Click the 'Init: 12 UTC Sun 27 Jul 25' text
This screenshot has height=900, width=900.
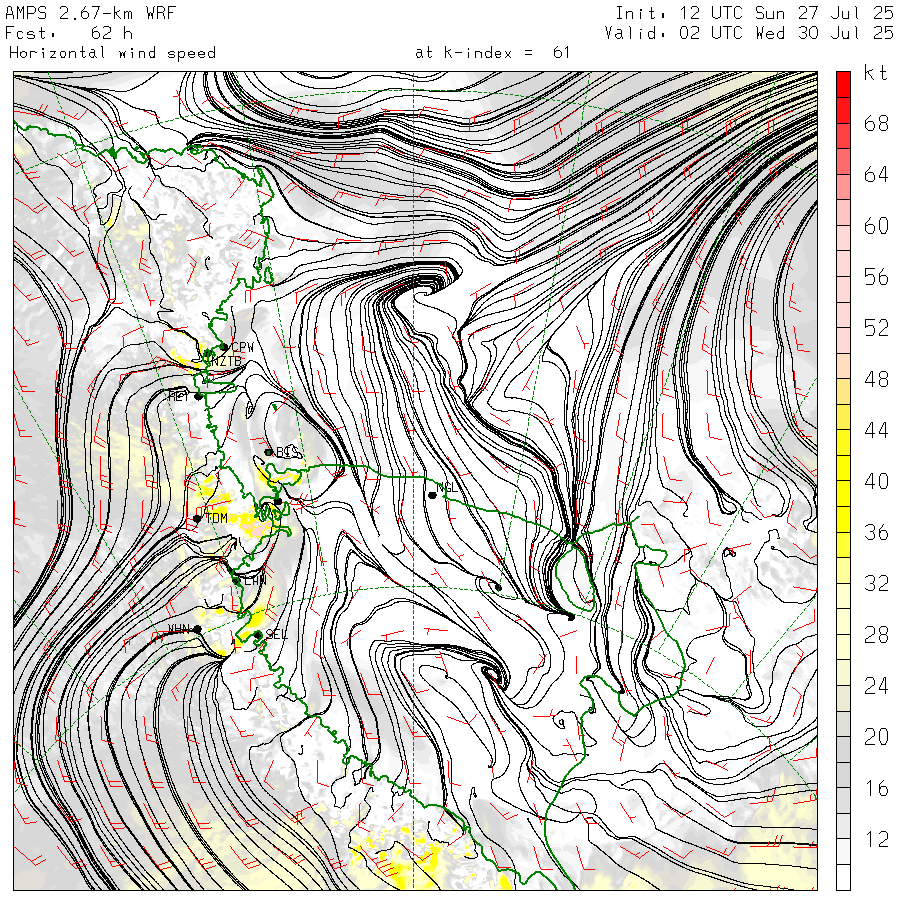754,13
